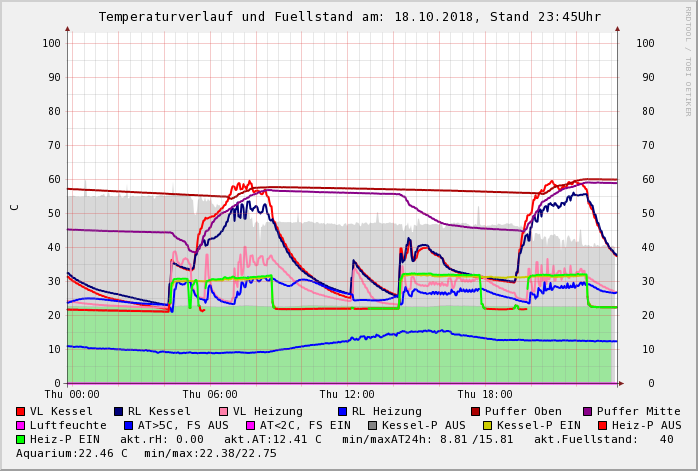Click the 'AT>5C, FS AUS' legend label
The height and width of the screenshot is (471, 698).
coord(183,425)
